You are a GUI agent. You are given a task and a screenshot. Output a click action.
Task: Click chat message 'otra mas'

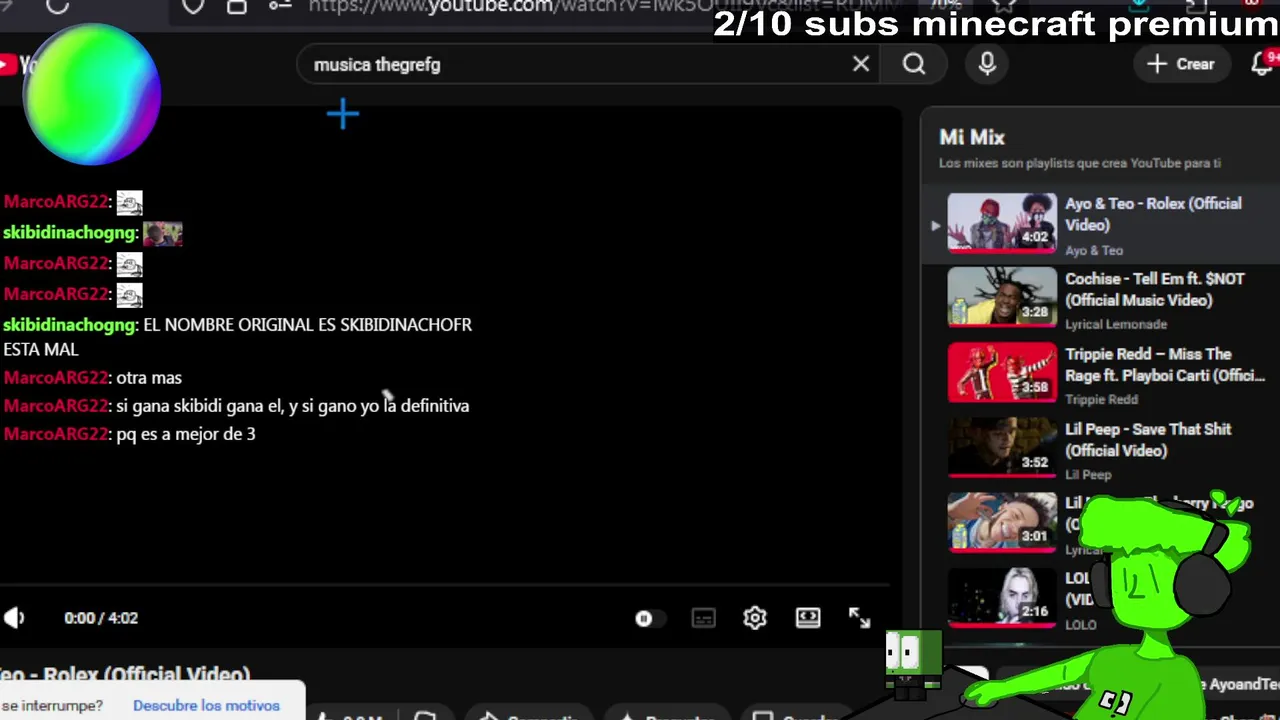[149, 378]
